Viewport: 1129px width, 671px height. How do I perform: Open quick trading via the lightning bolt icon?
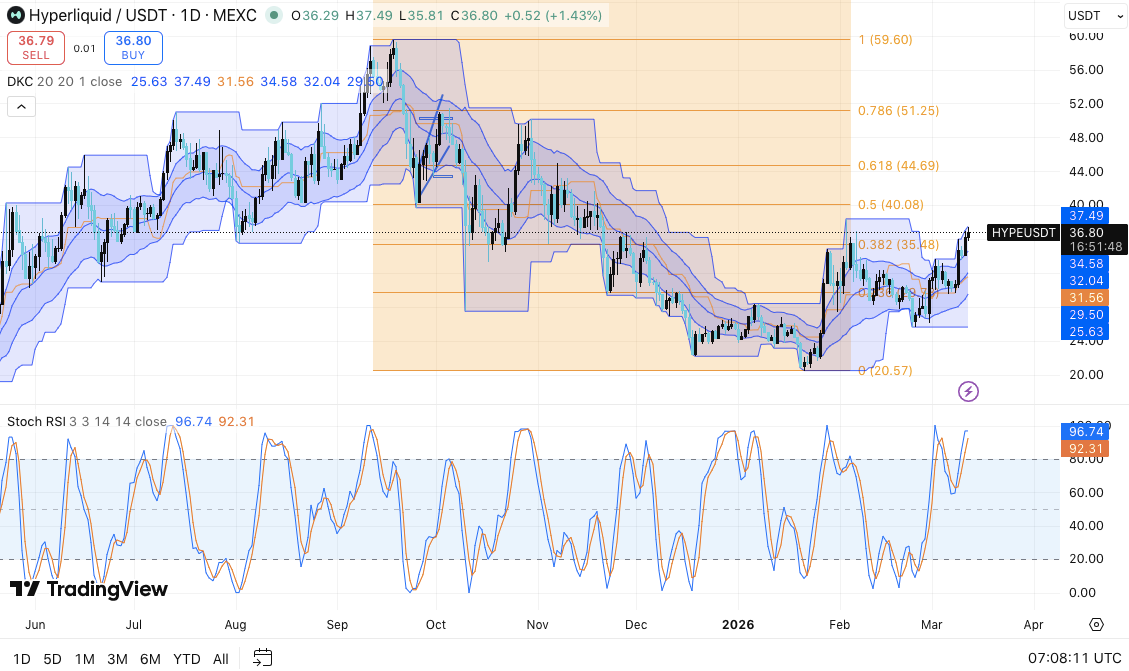coord(967,392)
